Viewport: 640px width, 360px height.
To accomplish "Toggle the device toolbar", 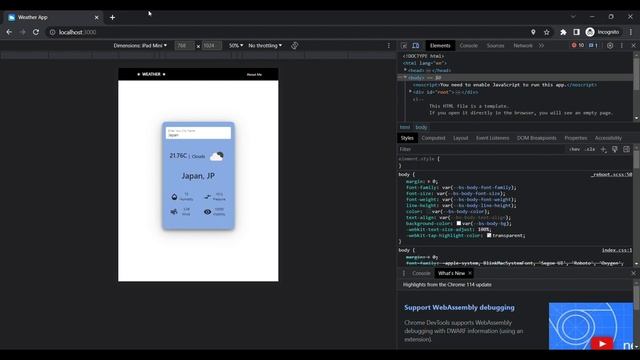I will coord(416,46).
